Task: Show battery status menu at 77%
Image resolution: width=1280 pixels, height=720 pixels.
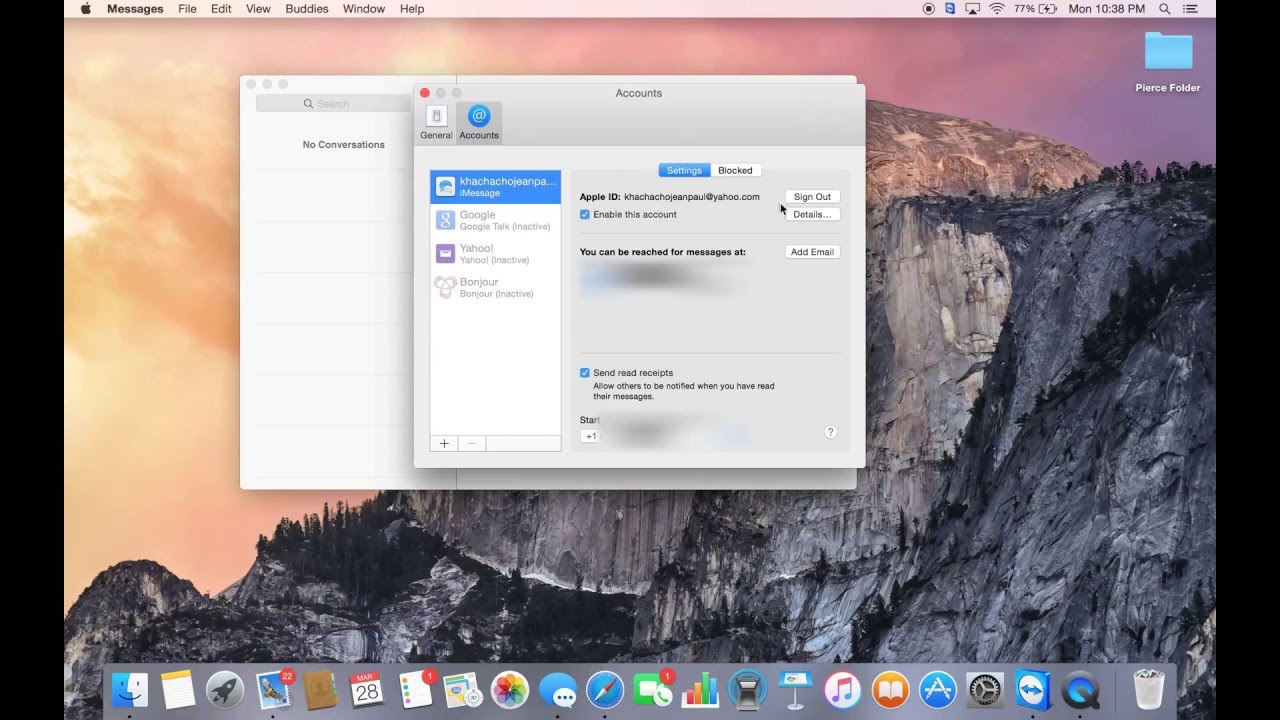Action: [1035, 9]
